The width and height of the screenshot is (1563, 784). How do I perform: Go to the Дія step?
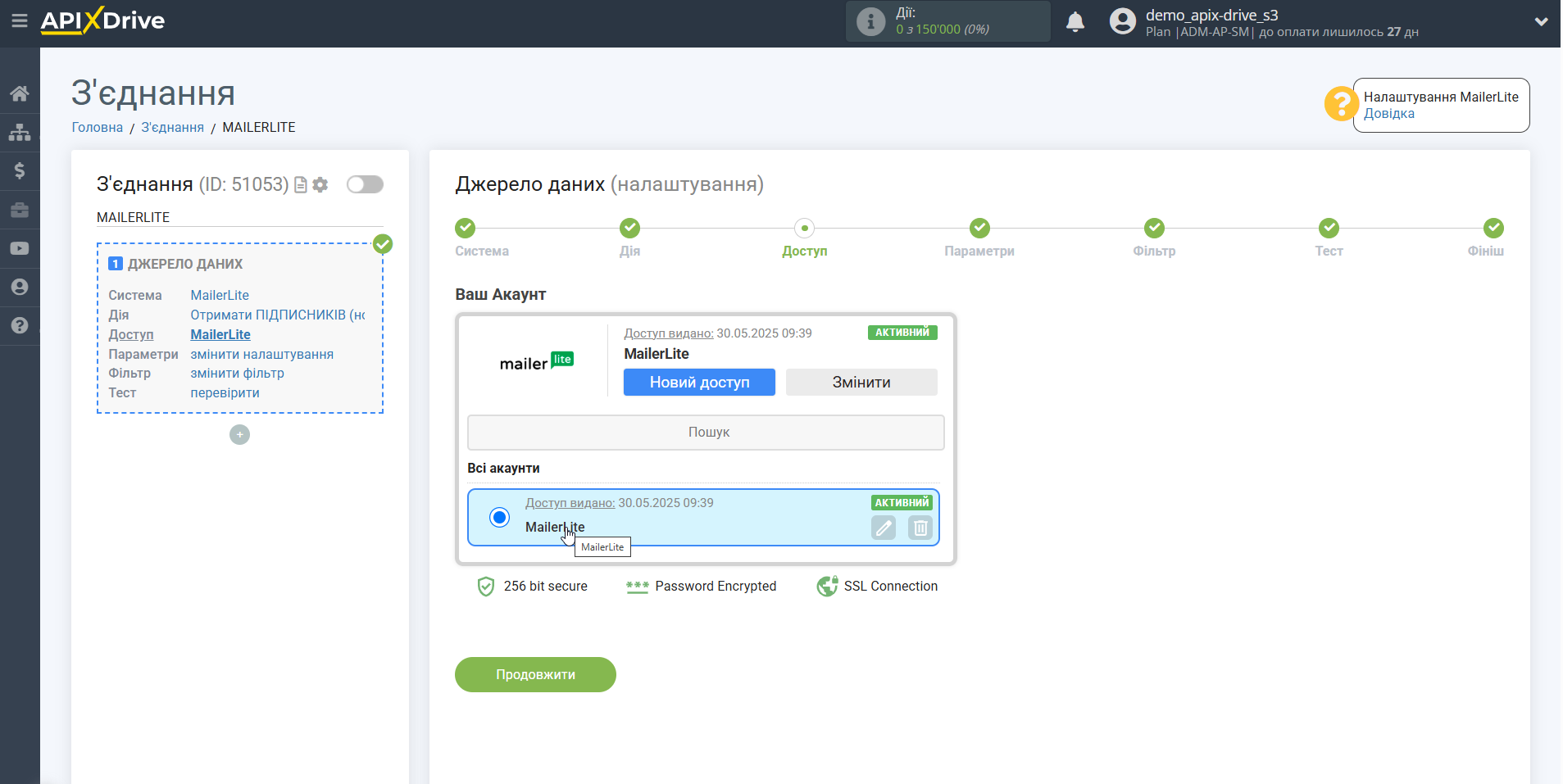point(629,228)
